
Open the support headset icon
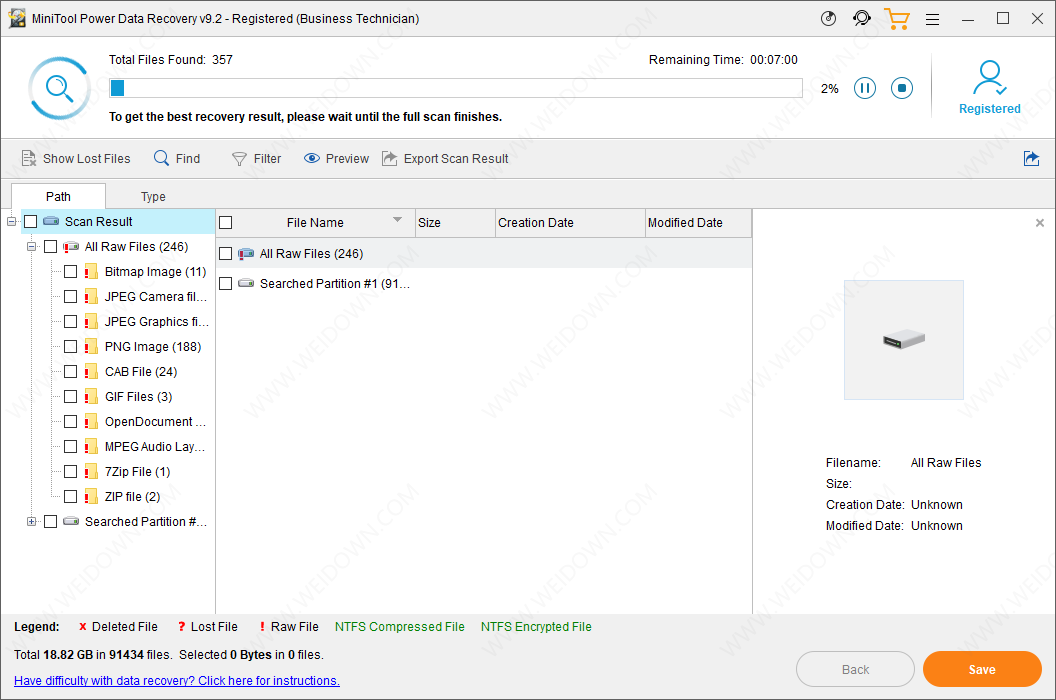point(861,18)
